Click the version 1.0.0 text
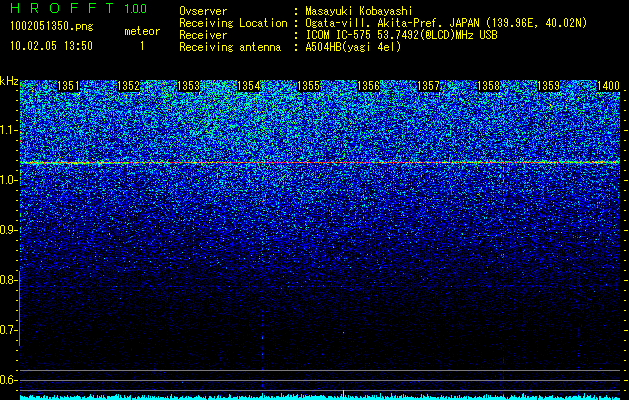Screen dimensions: 629x400 pyautogui.click(x=136, y=8)
